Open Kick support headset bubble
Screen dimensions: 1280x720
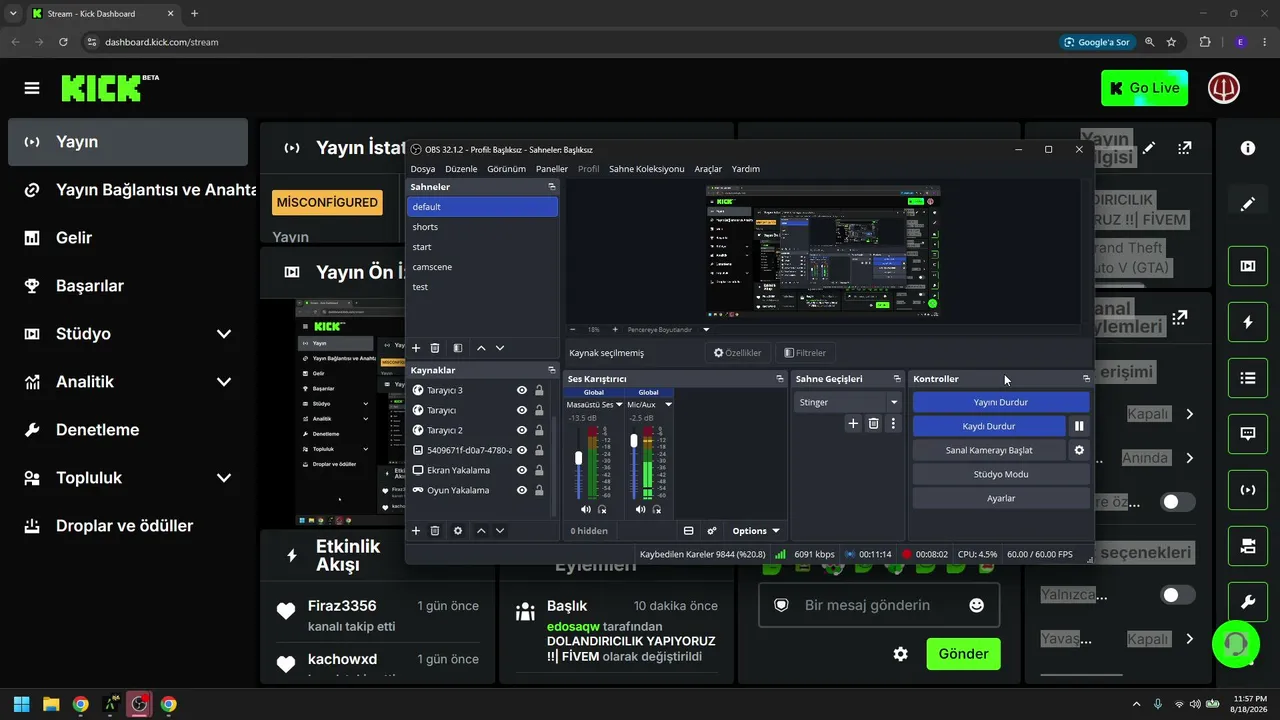point(1236,644)
